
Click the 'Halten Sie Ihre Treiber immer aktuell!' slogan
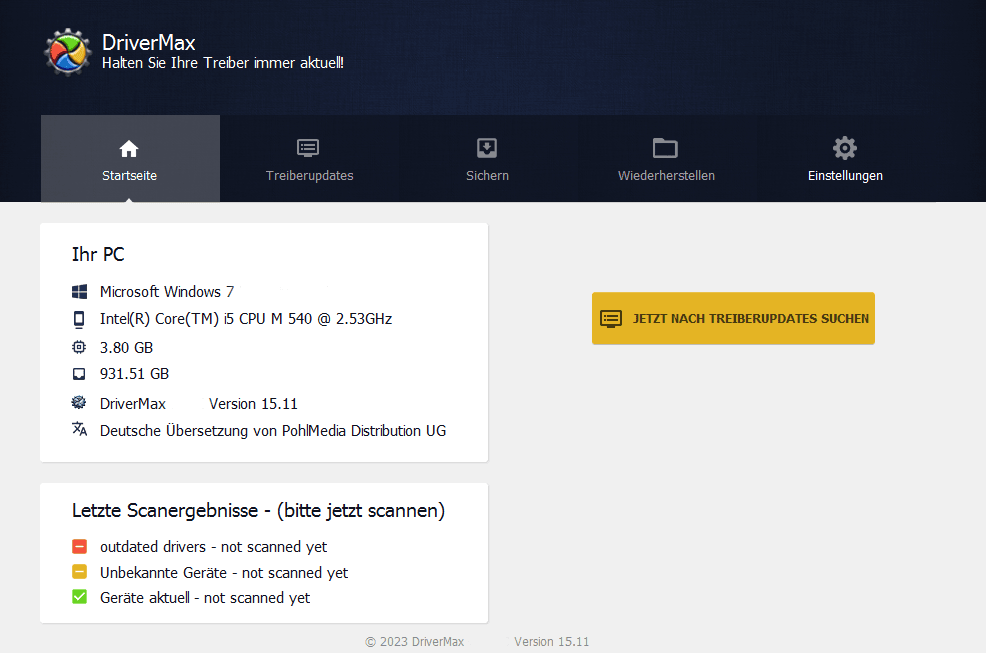coord(223,63)
